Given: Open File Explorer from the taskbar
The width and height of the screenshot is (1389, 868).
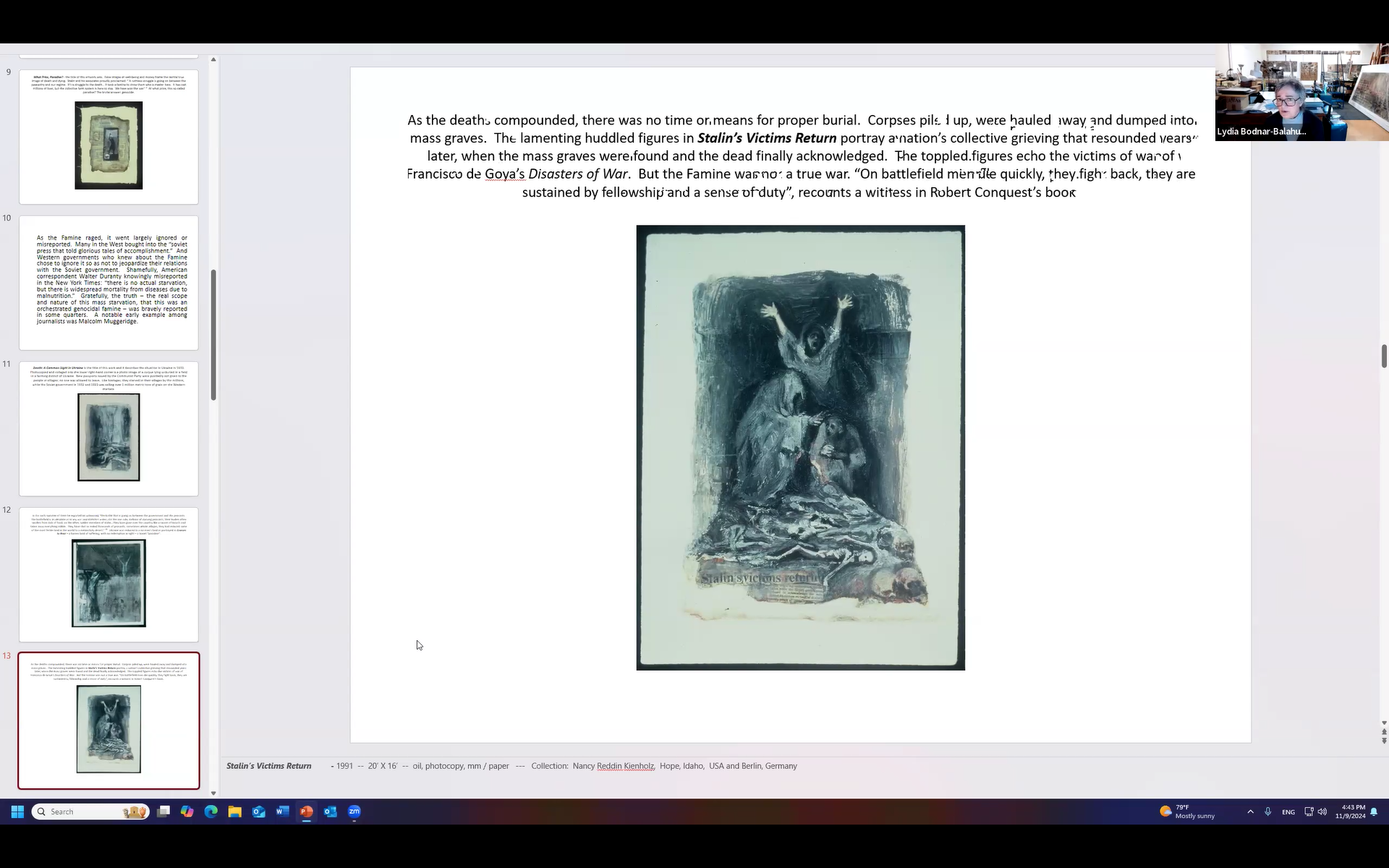Looking at the screenshot, I should click(x=234, y=812).
